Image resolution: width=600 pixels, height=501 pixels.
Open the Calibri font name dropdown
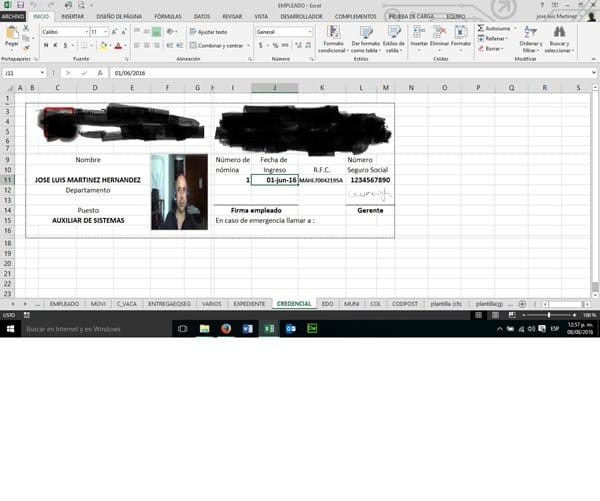[x=86, y=32]
